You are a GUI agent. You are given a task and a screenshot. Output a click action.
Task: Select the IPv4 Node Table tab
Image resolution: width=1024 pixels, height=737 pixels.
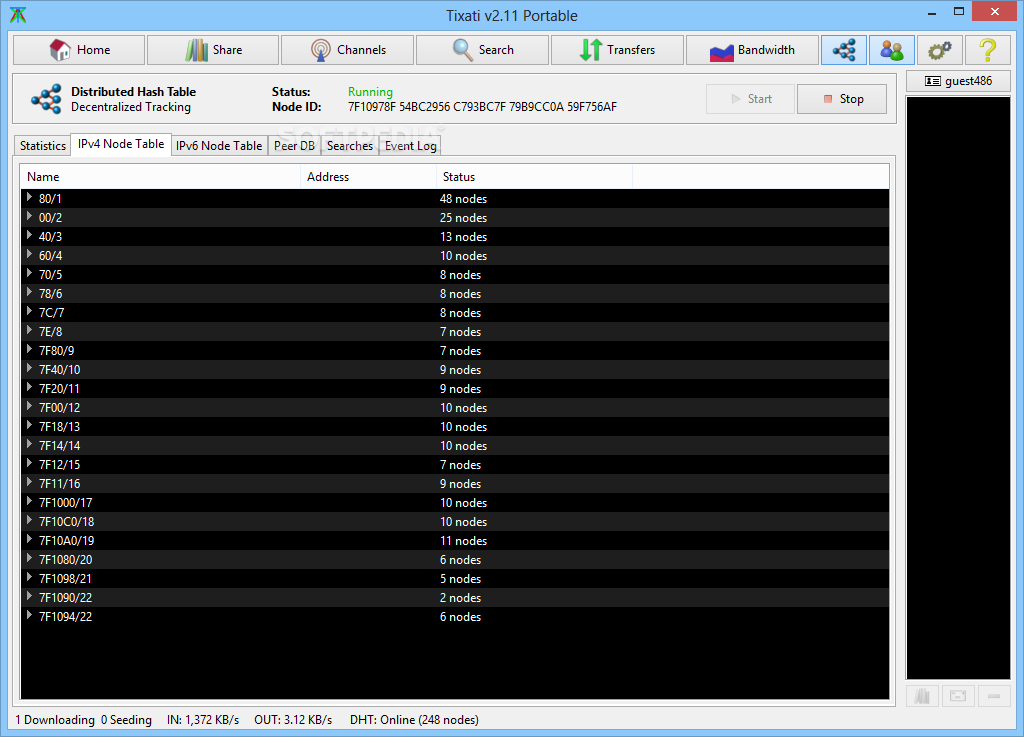click(121, 144)
